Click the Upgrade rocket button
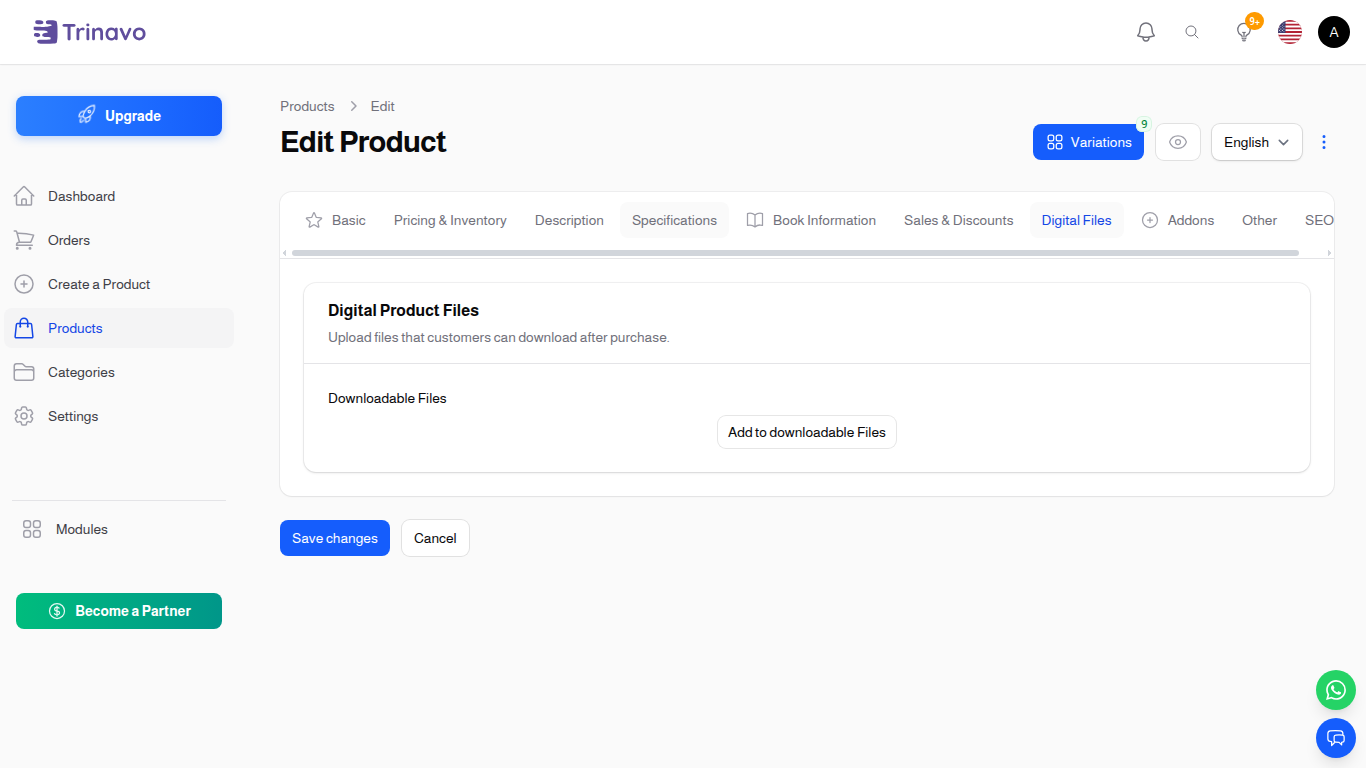Viewport: 1366px width, 768px height. (x=119, y=116)
